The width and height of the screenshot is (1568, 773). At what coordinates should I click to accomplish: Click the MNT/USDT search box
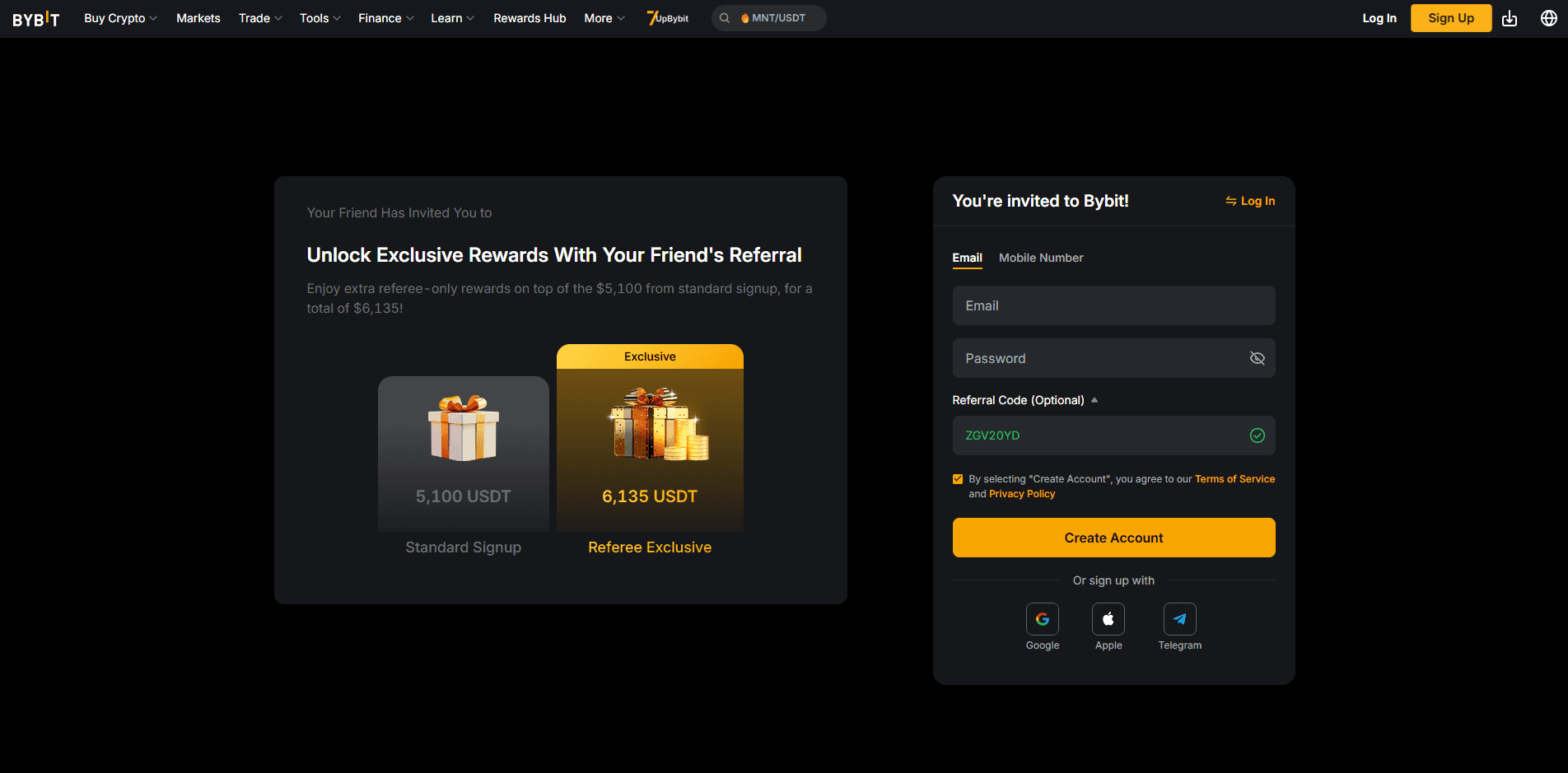[x=769, y=18]
